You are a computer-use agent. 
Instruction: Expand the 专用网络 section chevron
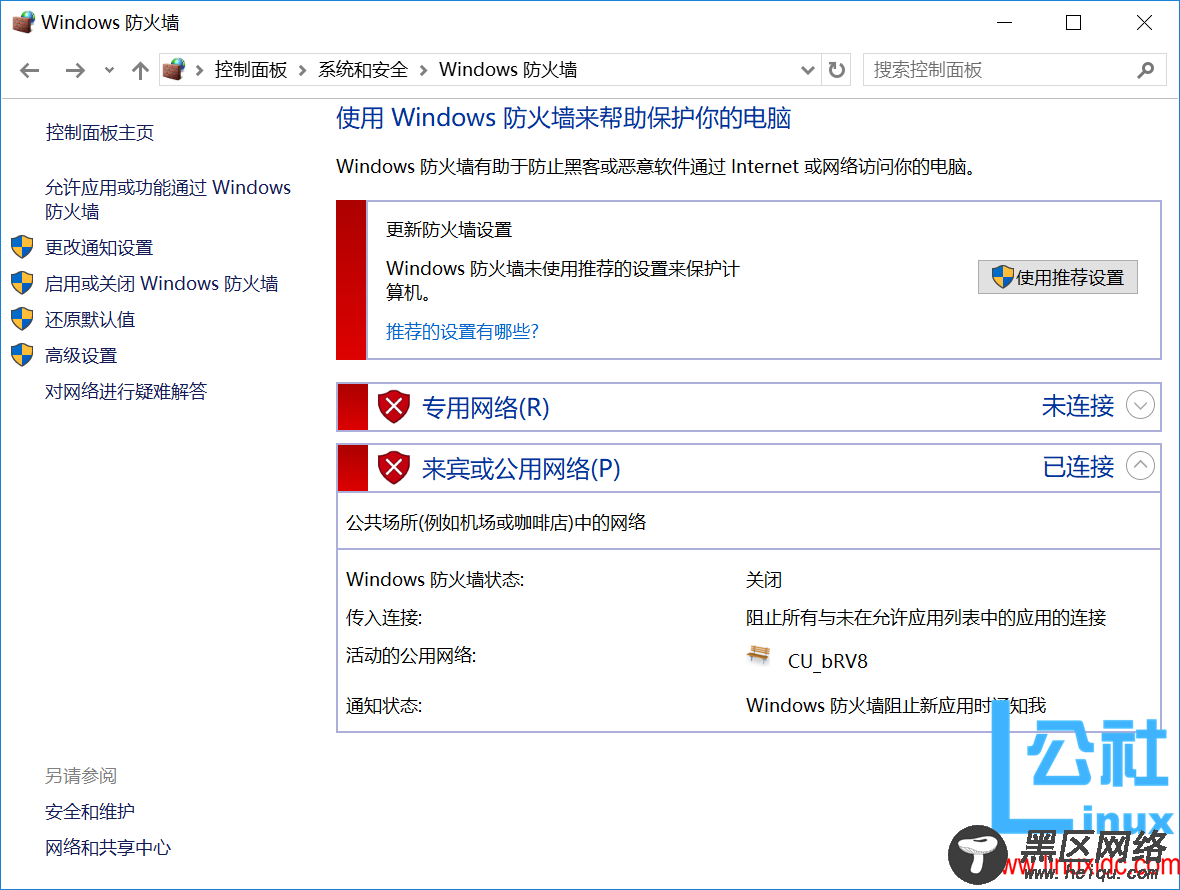pyautogui.click(x=1140, y=405)
